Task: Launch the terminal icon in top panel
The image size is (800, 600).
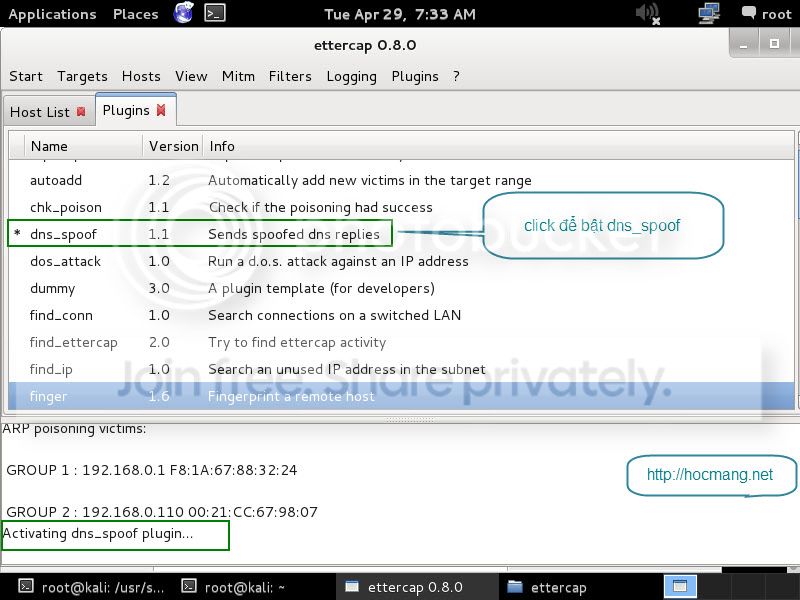Action: pyautogui.click(x=215, y=13)
